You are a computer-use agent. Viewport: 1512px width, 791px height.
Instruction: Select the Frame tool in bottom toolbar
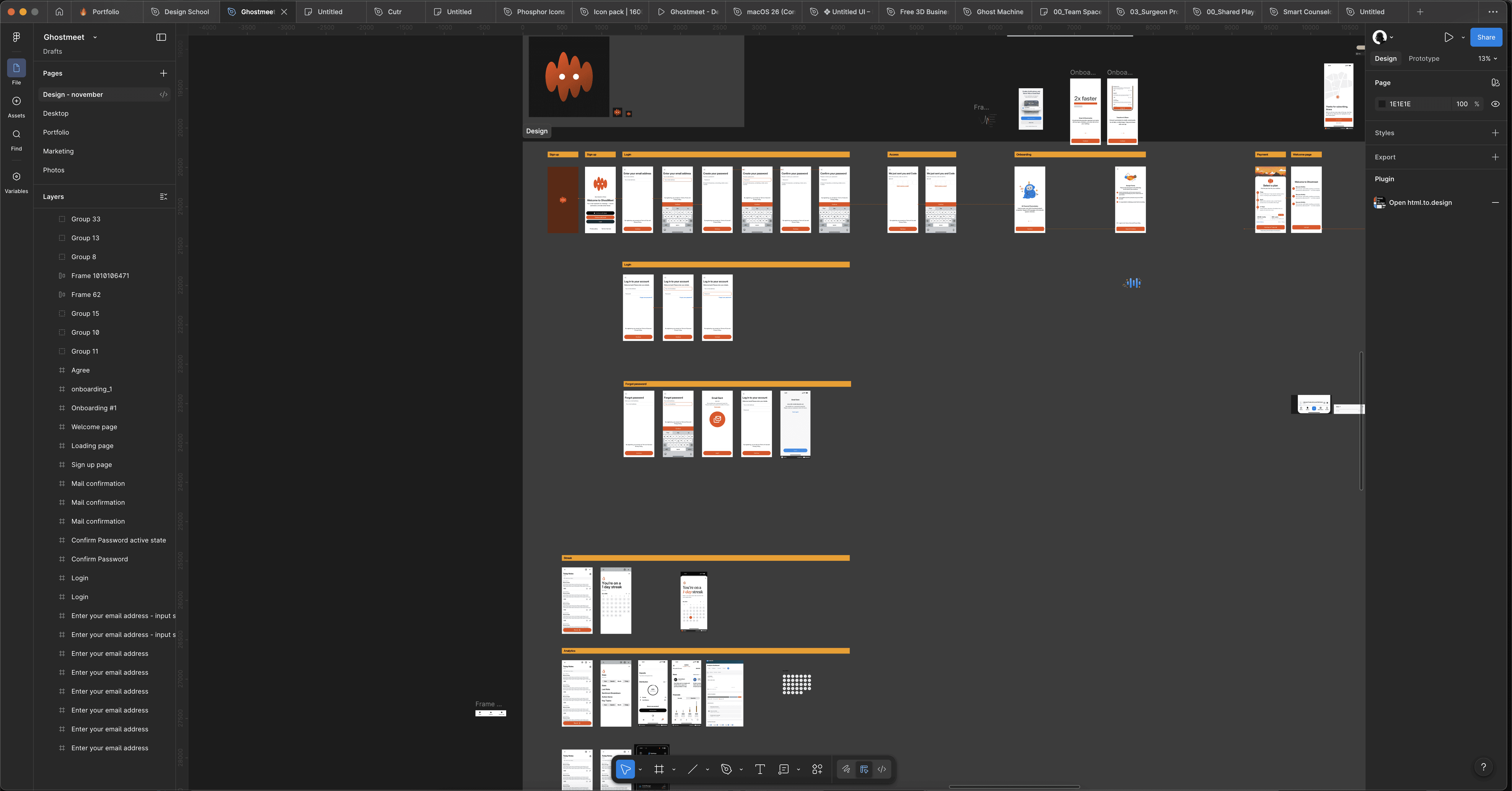[659, 769]
